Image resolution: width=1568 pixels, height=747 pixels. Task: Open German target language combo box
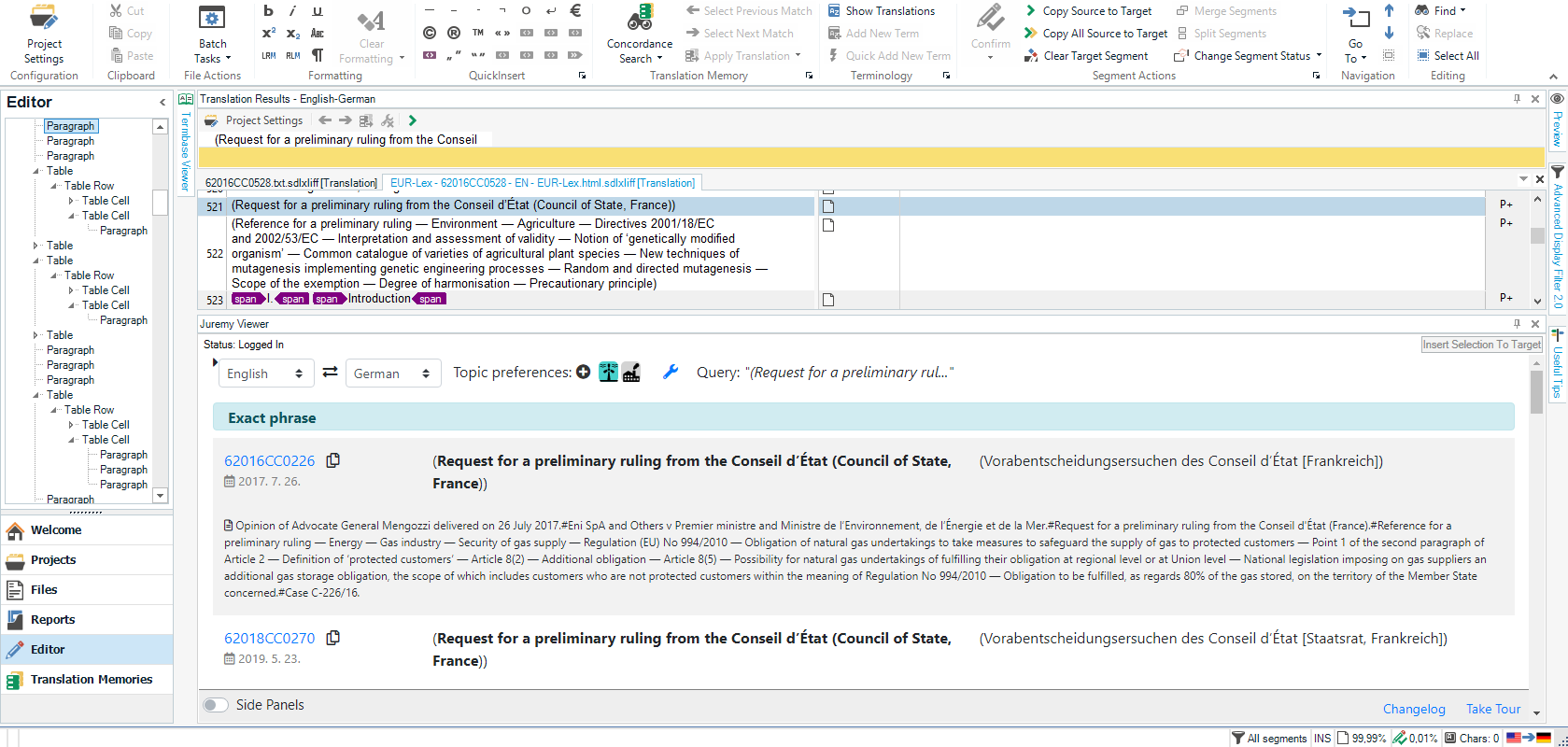tap(392, 373)
